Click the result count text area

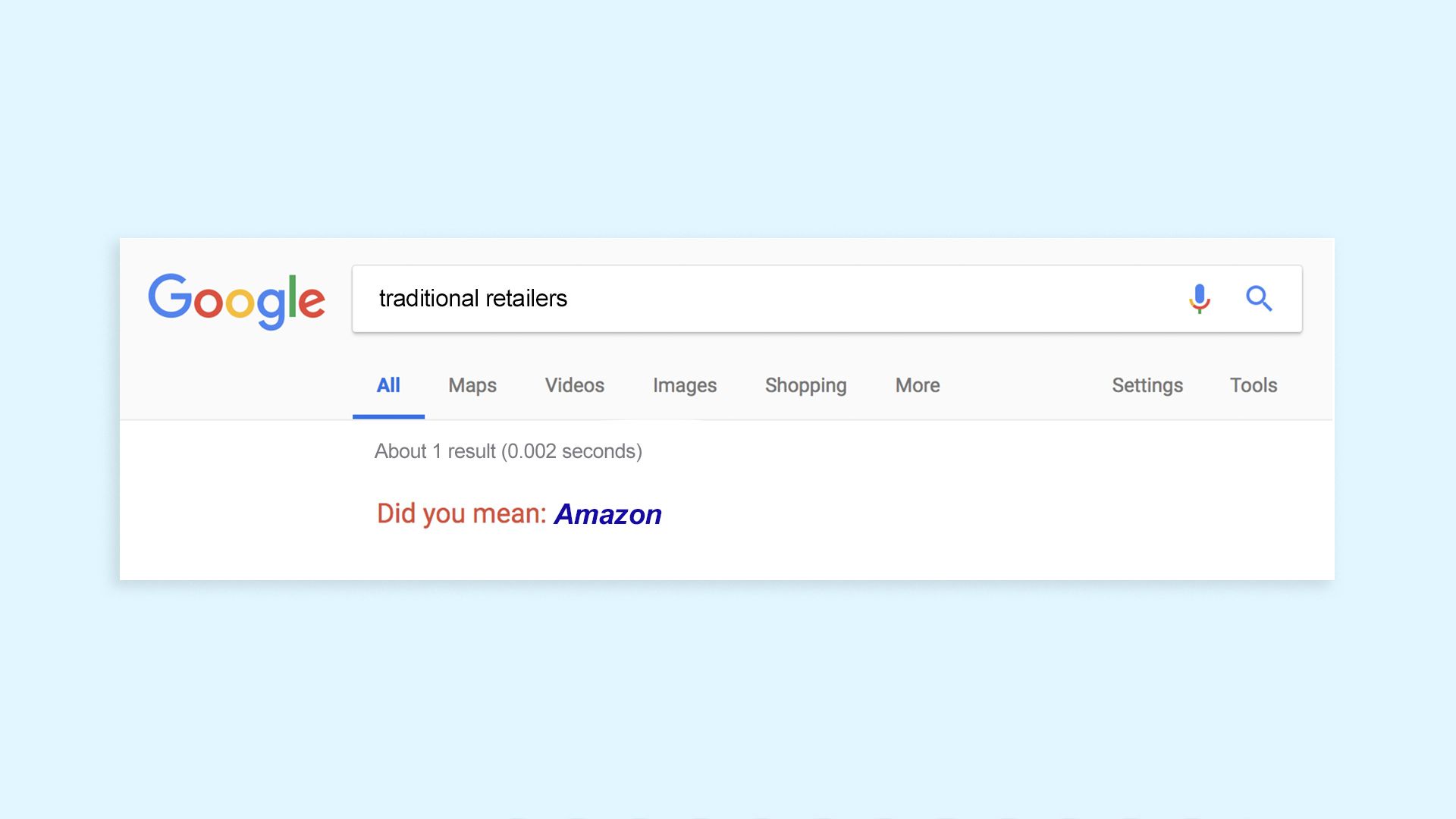tap(508, 451)
